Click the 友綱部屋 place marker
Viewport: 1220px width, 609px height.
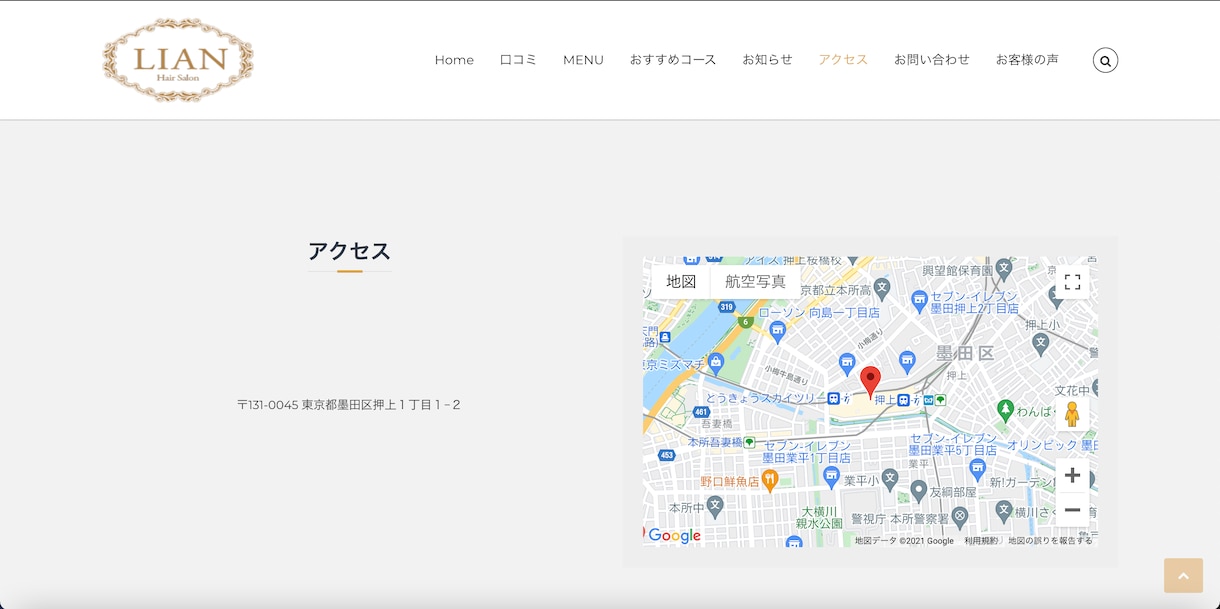pyautogui.click(x=919, y=491)
